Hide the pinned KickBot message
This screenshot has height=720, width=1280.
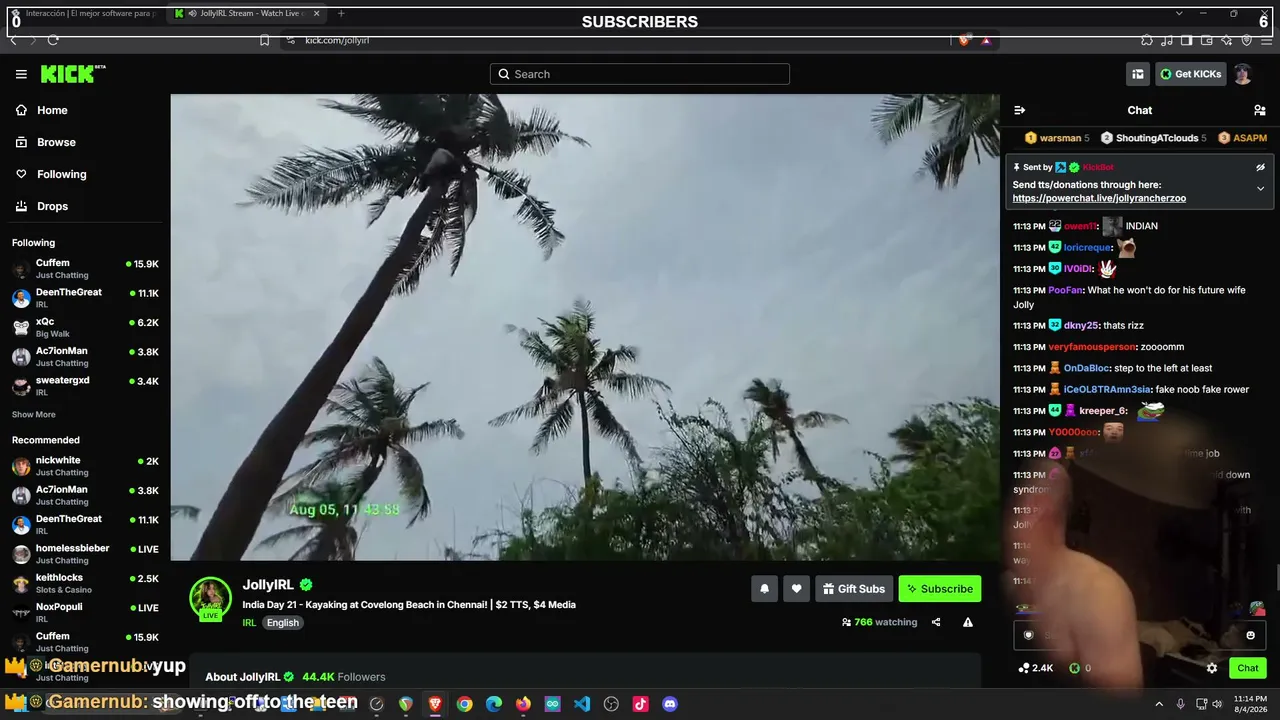(1260, 168)
